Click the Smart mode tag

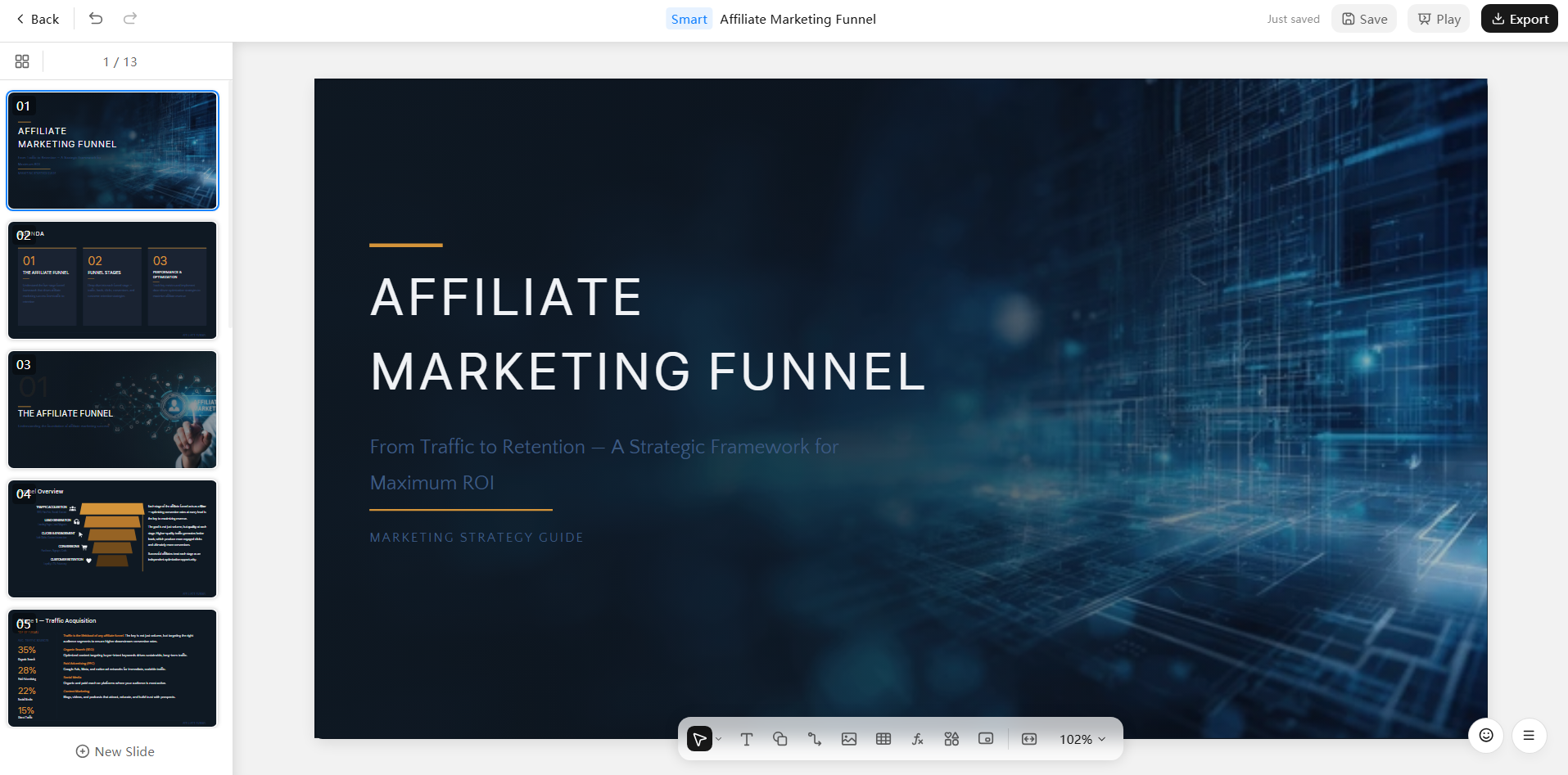point(689,19)
